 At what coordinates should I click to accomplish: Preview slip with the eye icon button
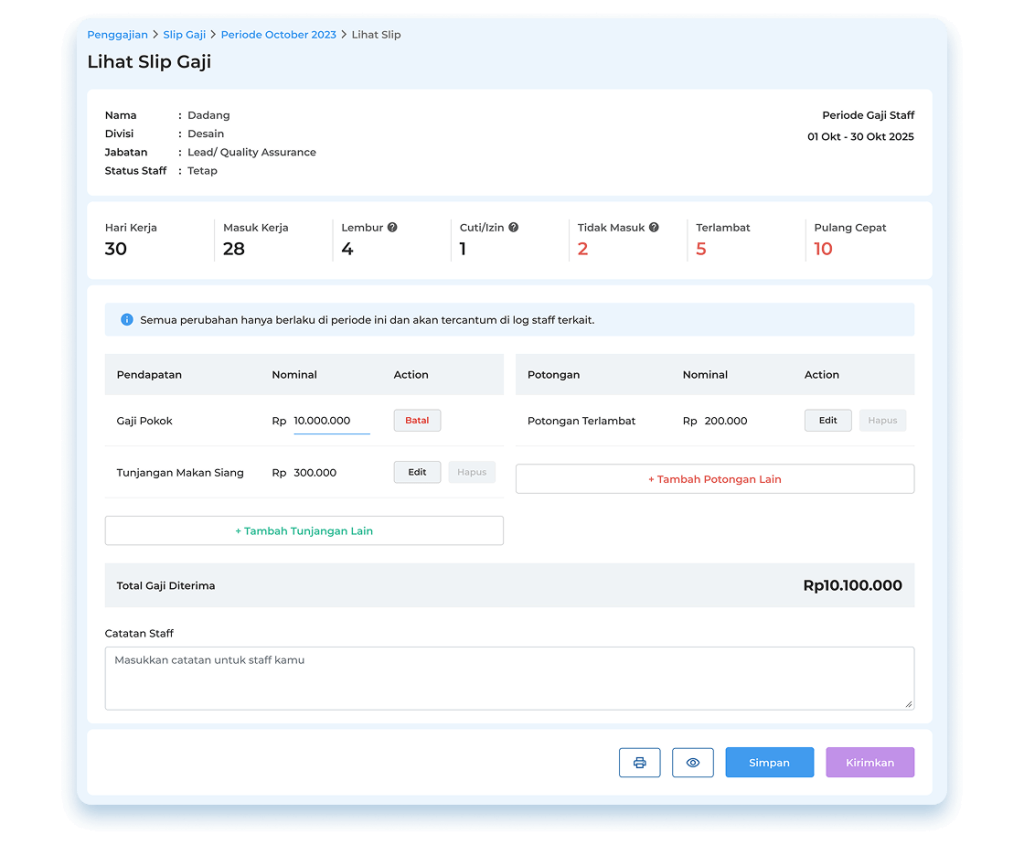coord(693,763)
